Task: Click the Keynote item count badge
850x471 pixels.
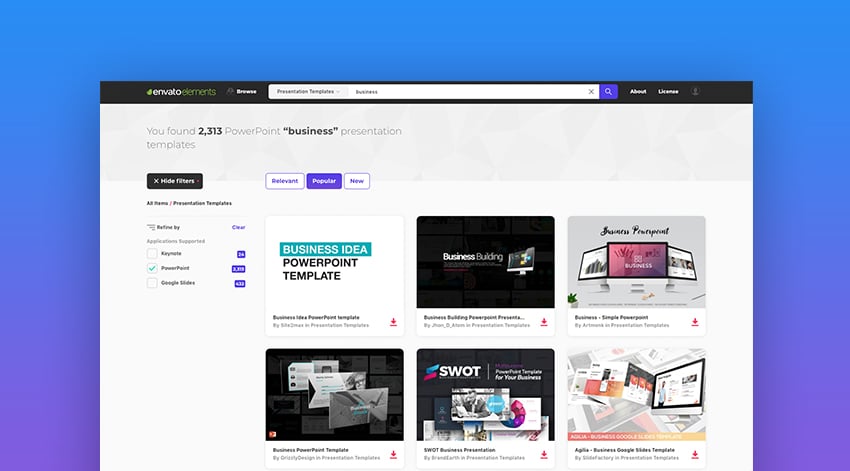Action: 241,254
